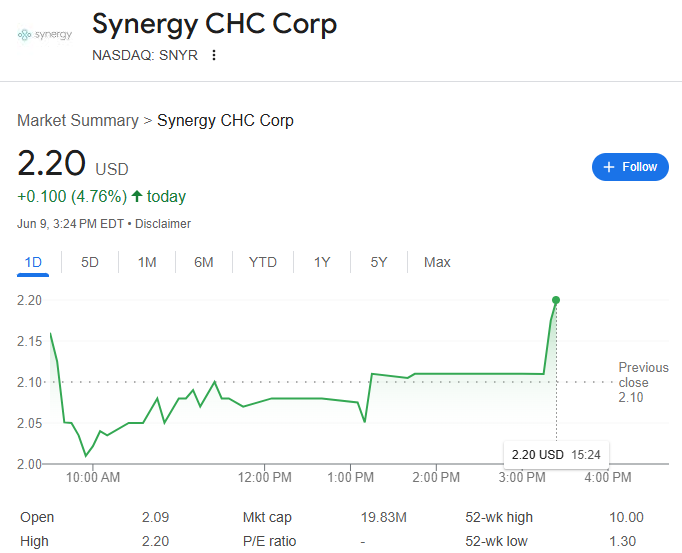682x553 pixels.
Task: Switch to the 1M chart tab
Action: pos(147,262)
